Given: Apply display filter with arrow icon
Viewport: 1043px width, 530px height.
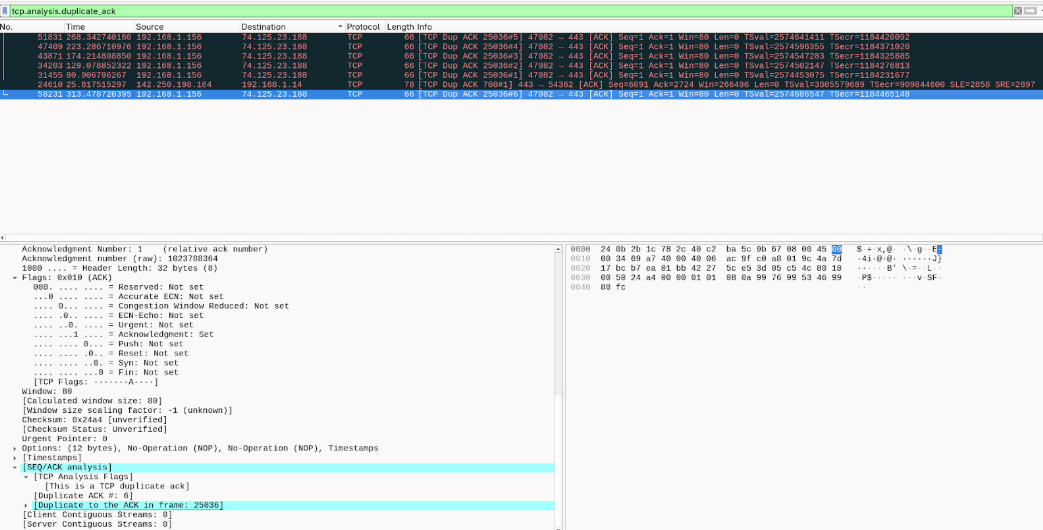Looking at the screenshot, I should [1028, 11].
